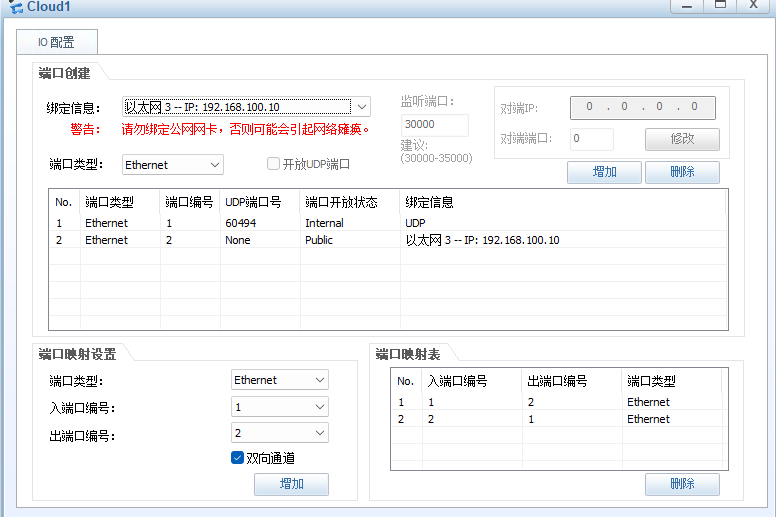Click the 出端口编号 column header in mapping table
Screen dimensions: 776x517
[572, 381]
